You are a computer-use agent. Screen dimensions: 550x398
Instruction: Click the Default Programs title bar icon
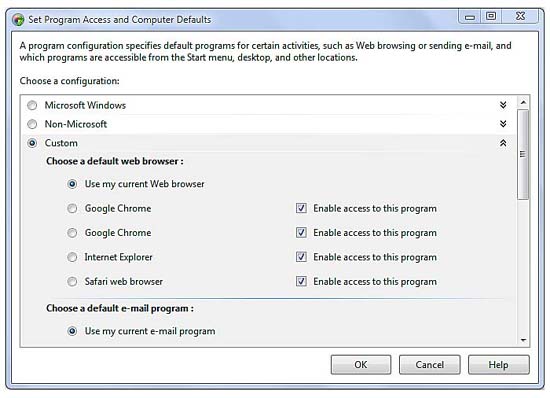click(x=18, y=20)
